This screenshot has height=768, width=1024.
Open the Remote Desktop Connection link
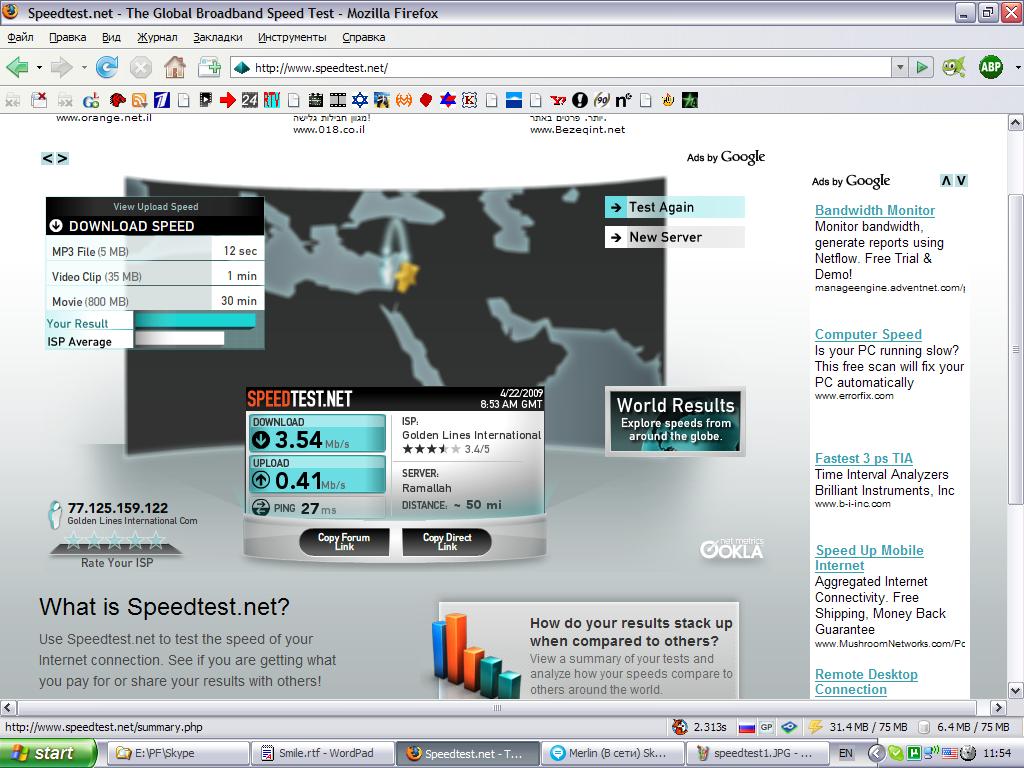tap(866, 682)
